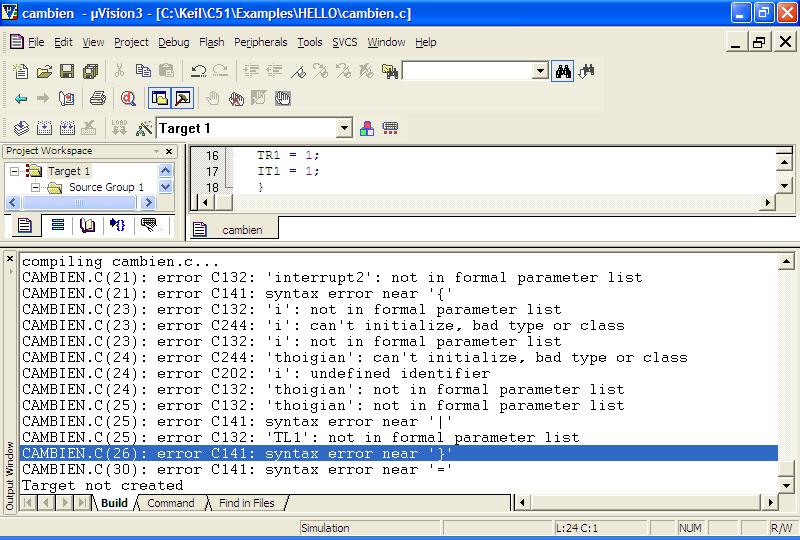This screenshot has height=540, width=800.
Task: Collapse the Source Group 1 node
Action: pos(35,187)
